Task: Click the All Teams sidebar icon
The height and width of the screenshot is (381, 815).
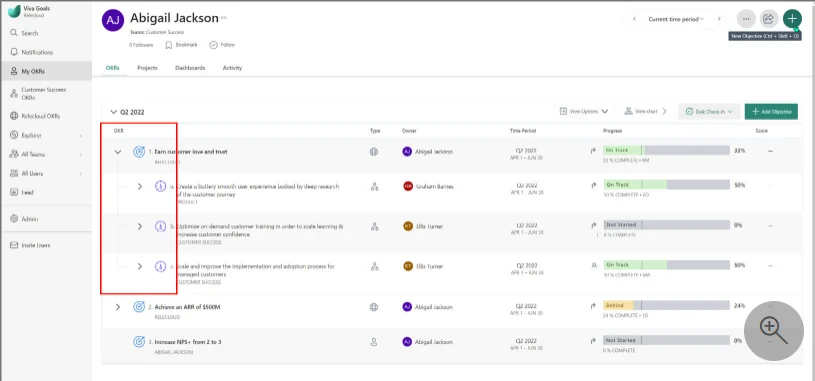Action: [x=15, y=154]
